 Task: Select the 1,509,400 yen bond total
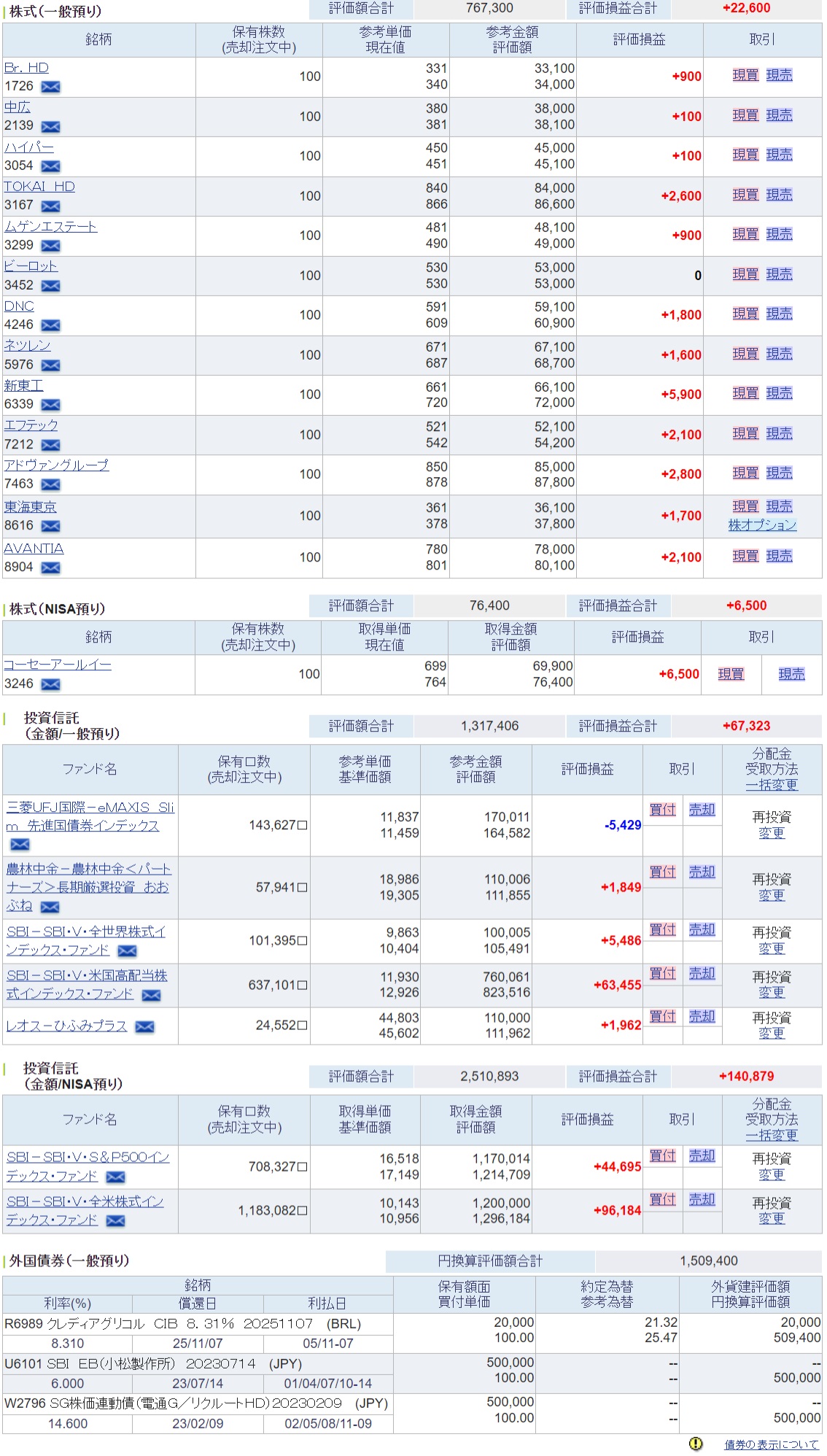[x=709, y=1261]
